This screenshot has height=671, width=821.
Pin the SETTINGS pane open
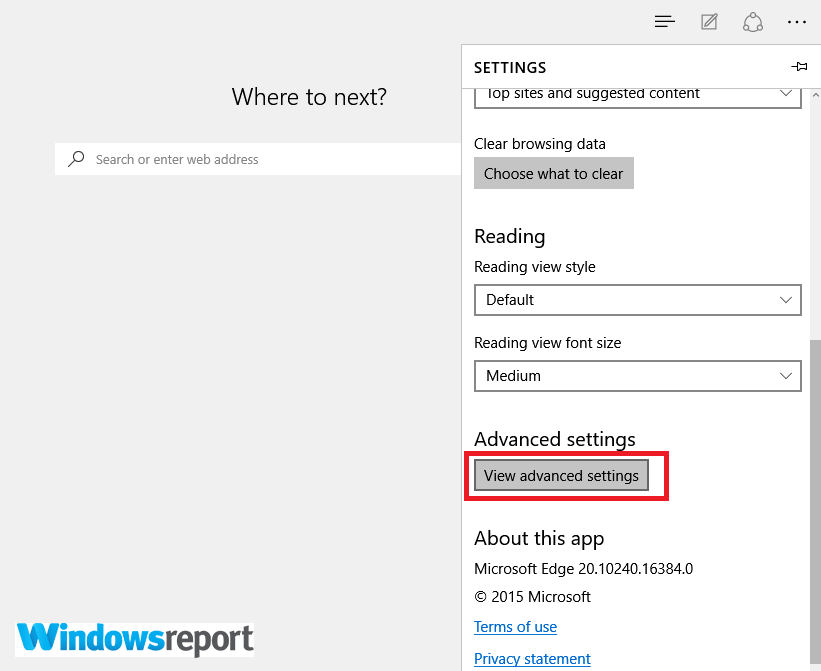tap(799, 66)
